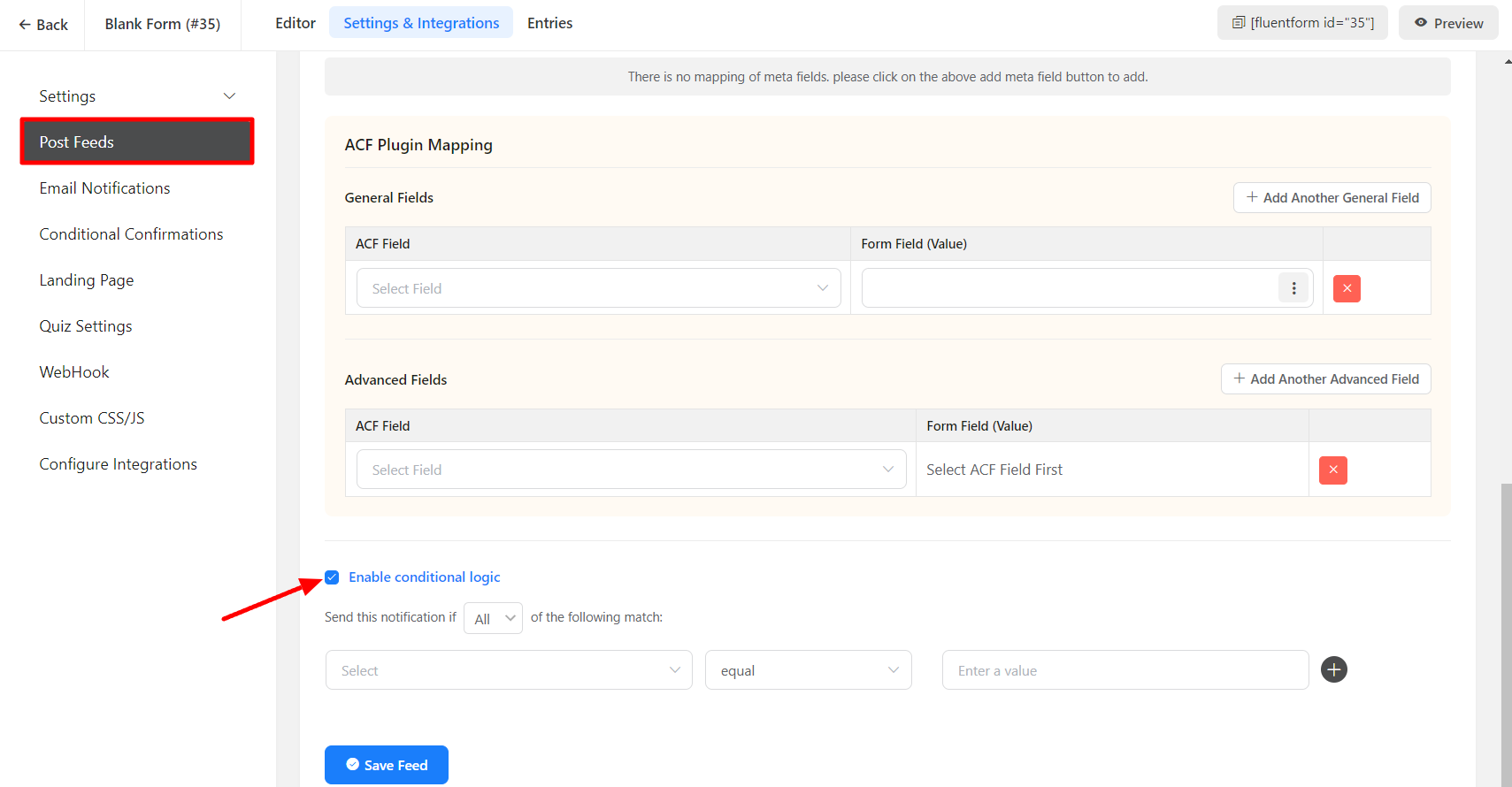Open Advanced Fields ACF Select Field dropdown

(631, 470)
